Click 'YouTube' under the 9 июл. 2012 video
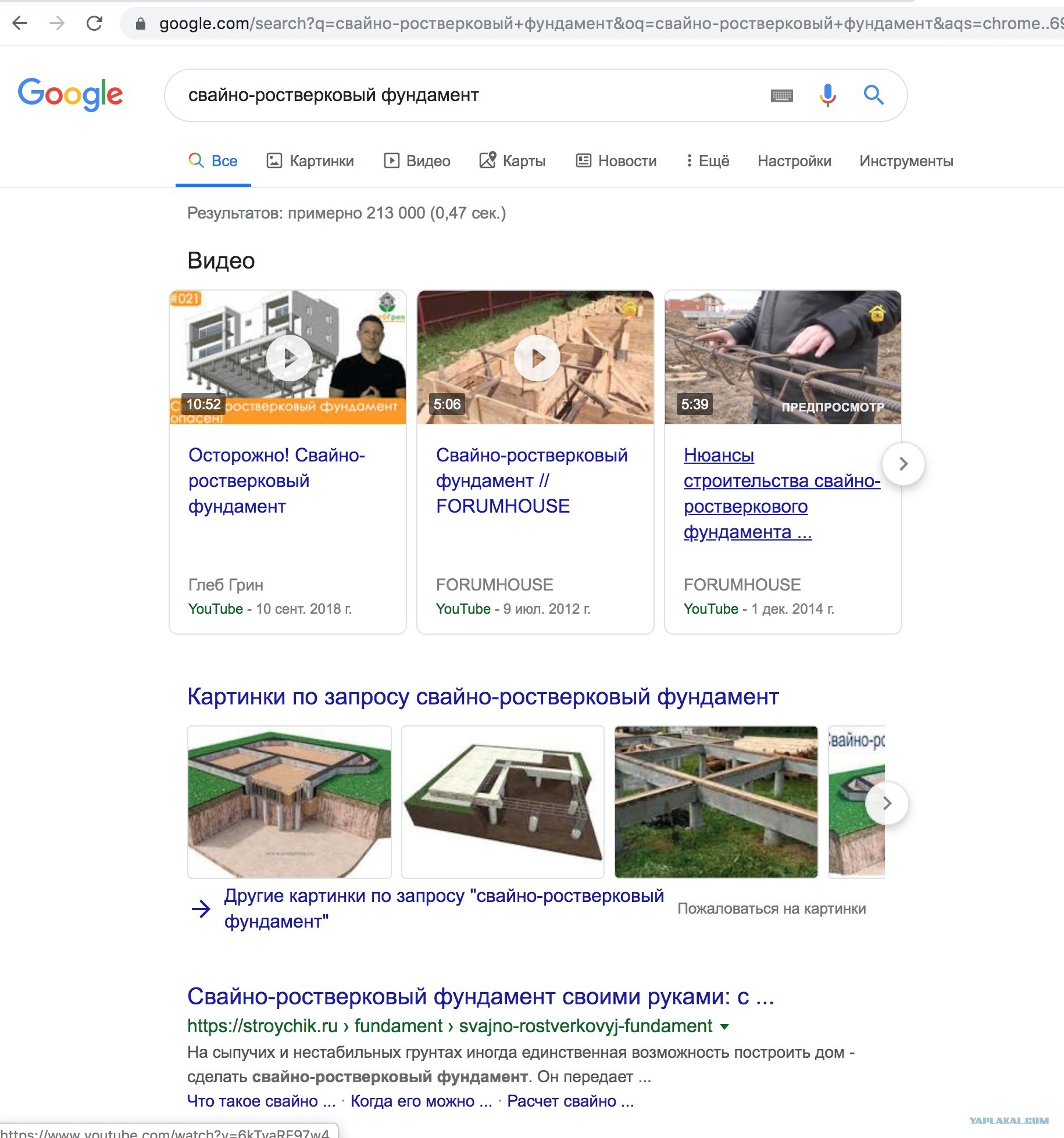 click(463, 609)
